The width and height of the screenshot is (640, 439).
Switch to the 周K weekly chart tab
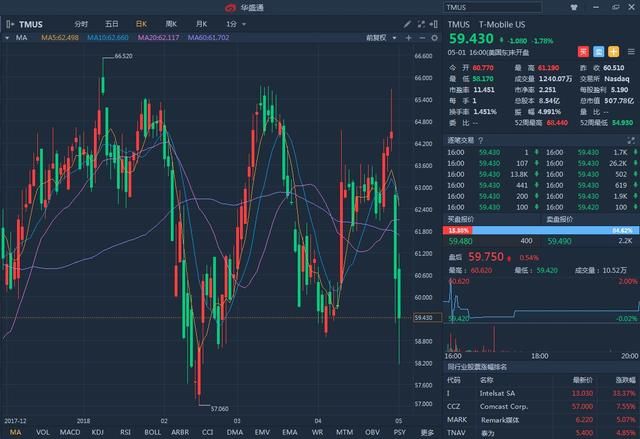tap(171, 23)
